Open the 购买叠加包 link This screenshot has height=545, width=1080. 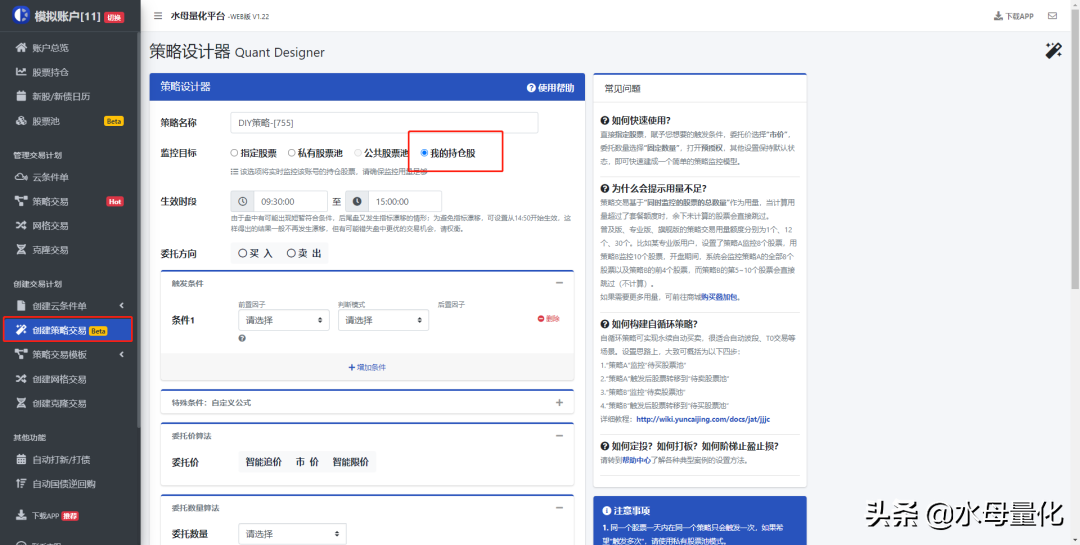coord(720,297)
